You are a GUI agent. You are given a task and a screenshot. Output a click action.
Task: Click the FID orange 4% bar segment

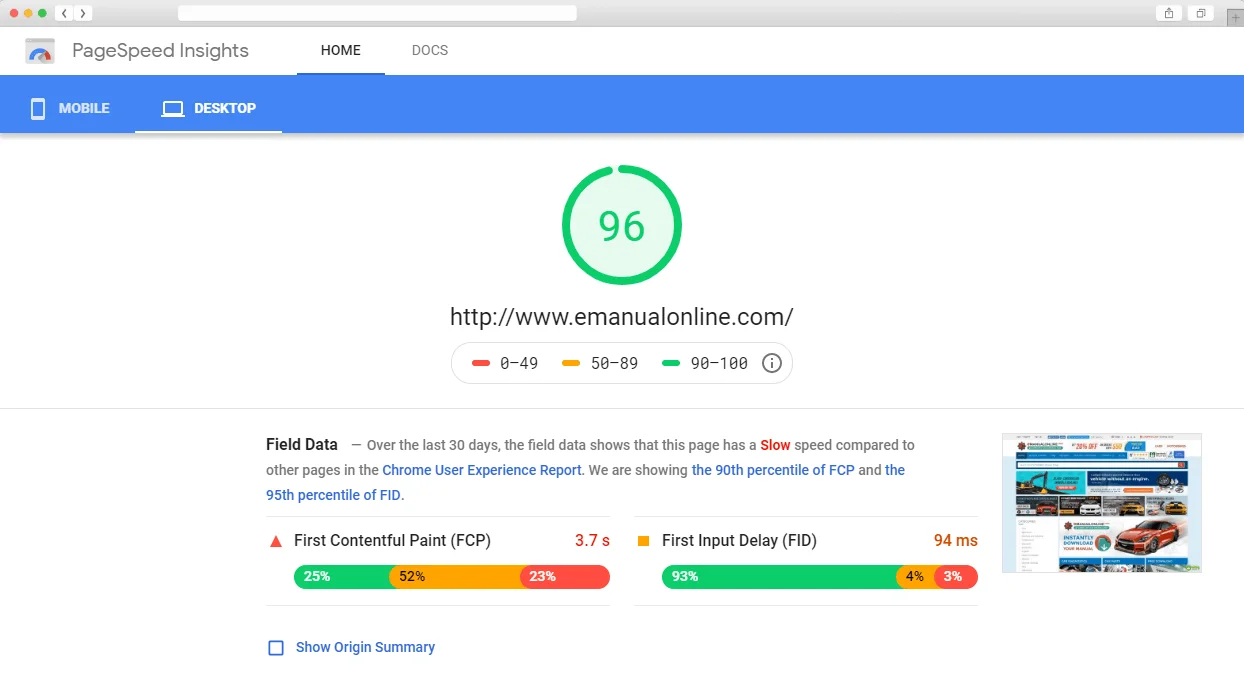(915, 577)
